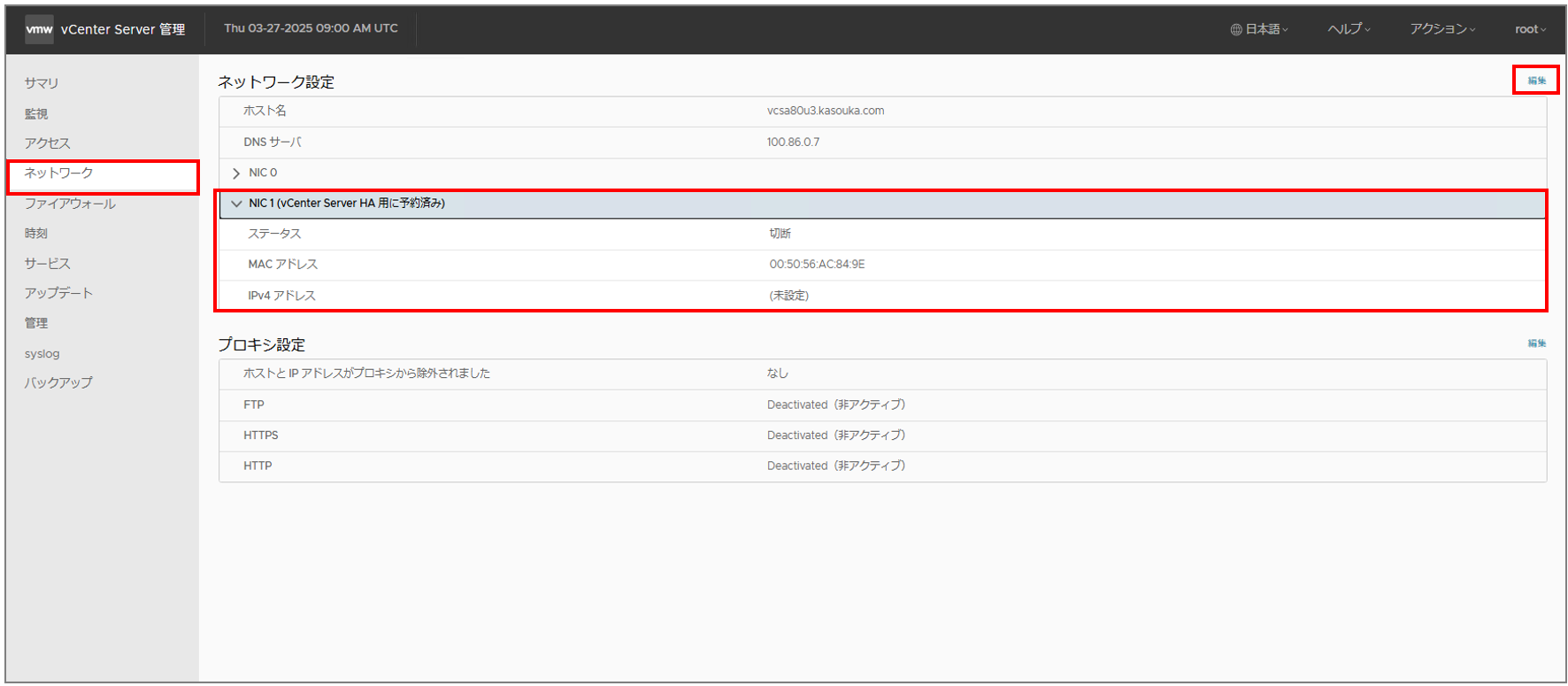Click the FTP proxy row label
The image size is (1568, 686).
tap(254, 405)
